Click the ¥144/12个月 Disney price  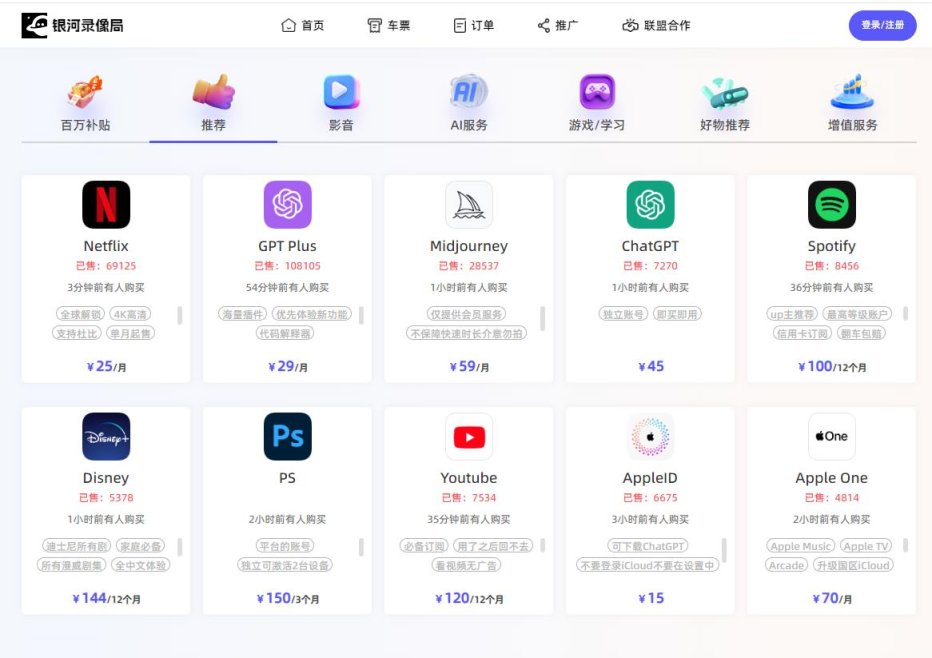[106, 598]
